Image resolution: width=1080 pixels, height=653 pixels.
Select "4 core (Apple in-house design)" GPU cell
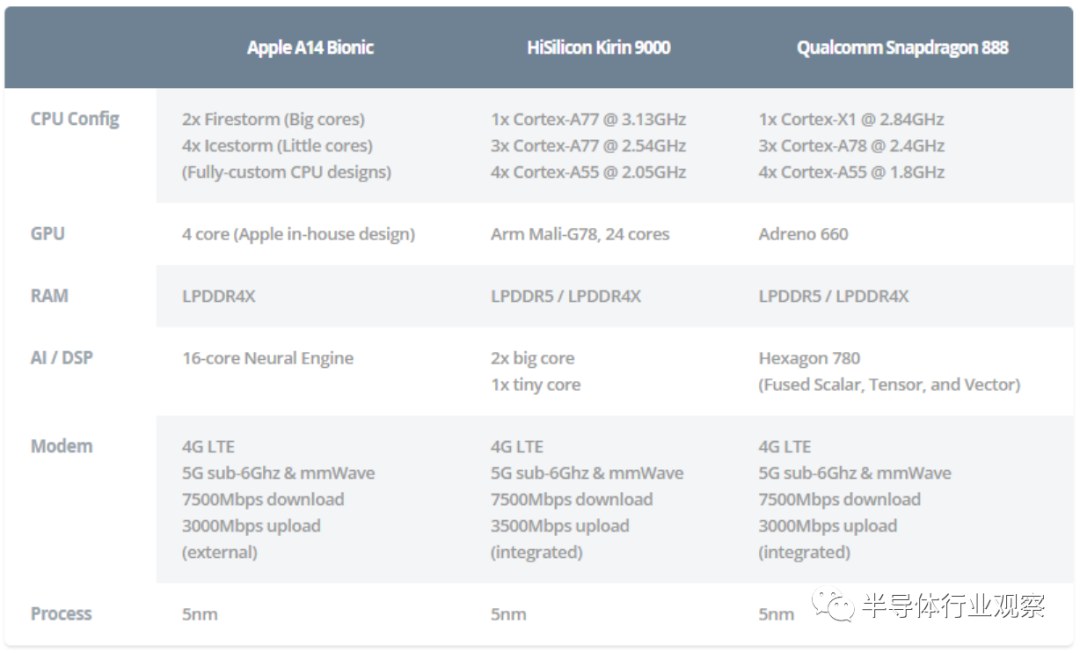[298, 234]
